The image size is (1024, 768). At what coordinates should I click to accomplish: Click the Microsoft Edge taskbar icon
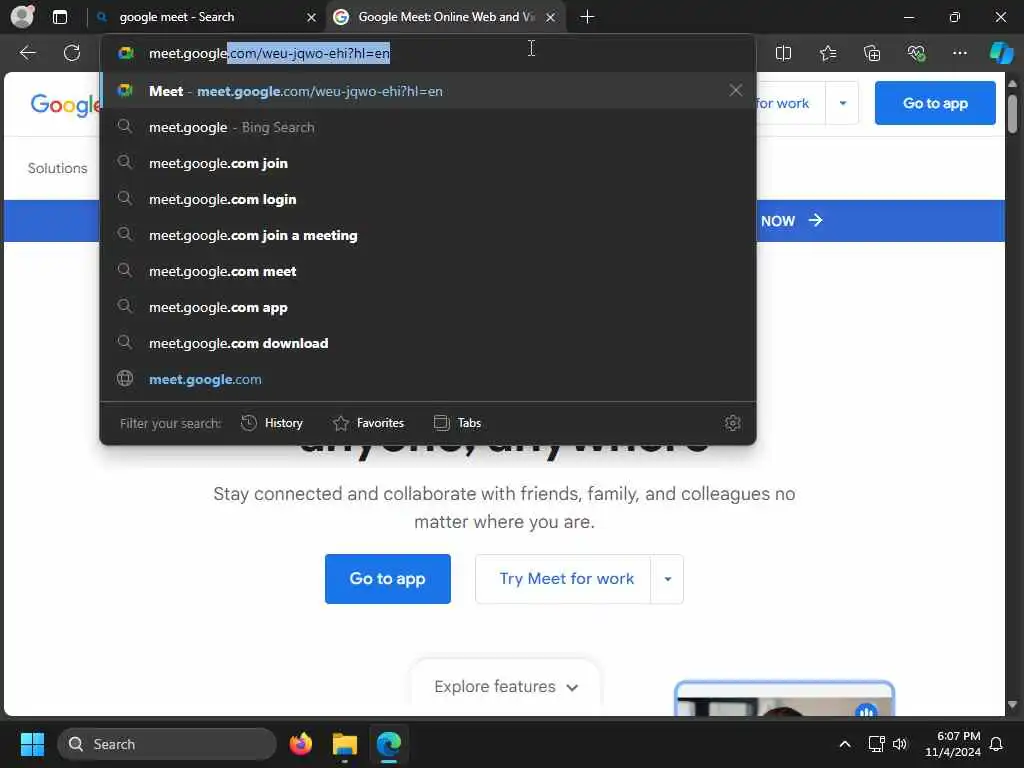pos(389,744)
